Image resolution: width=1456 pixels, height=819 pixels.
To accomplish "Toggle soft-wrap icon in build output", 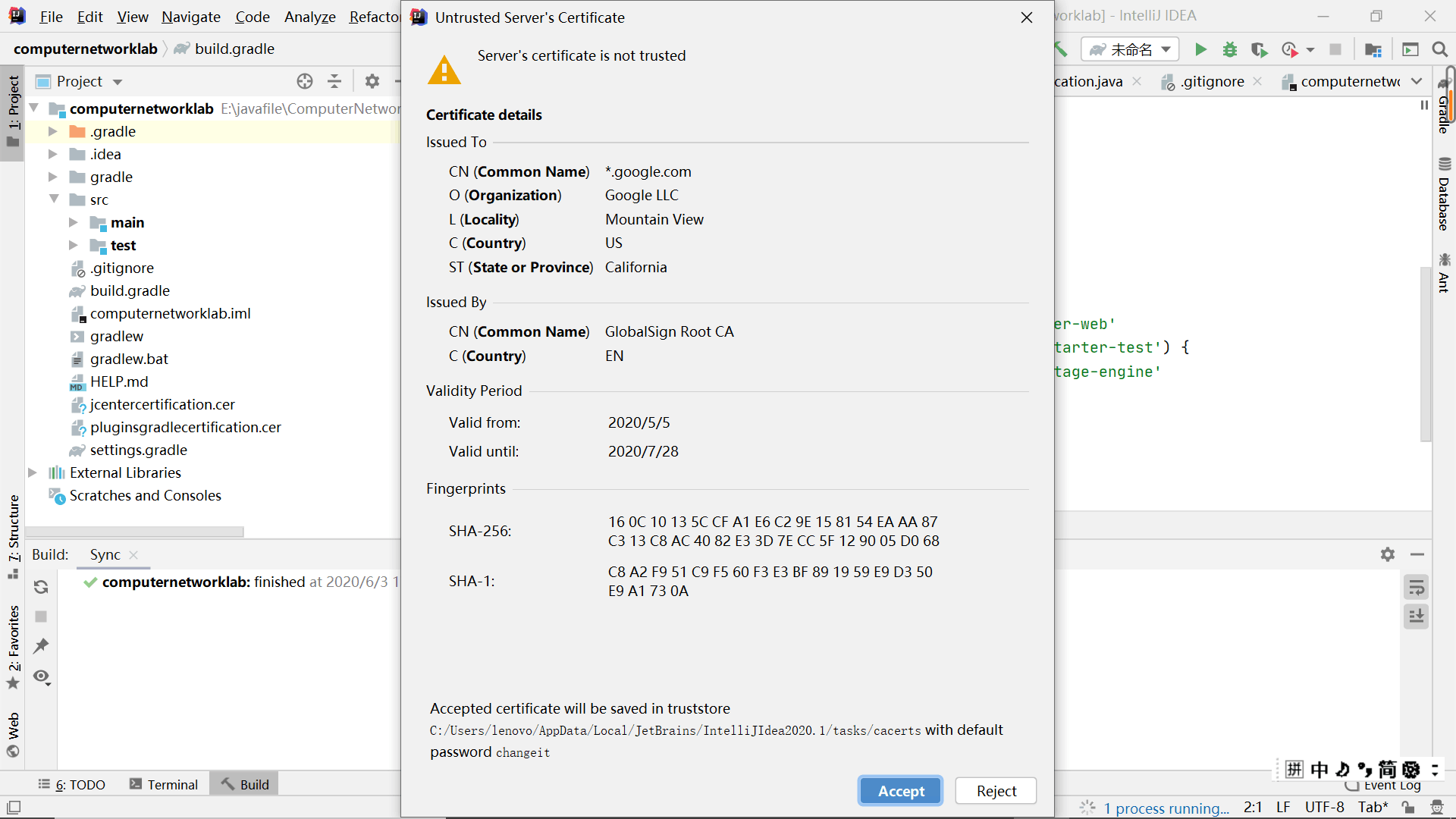I will (x=1416, y=587).
